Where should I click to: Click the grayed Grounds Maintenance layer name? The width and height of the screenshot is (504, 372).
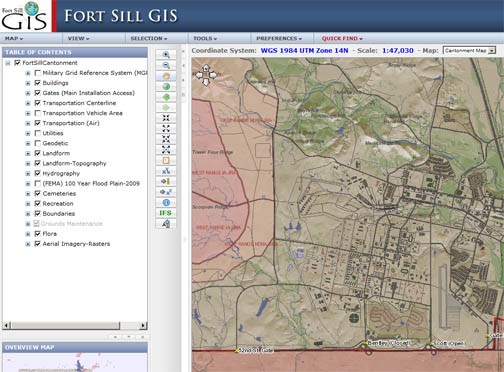pyautogui.click(x=72, y=223)
